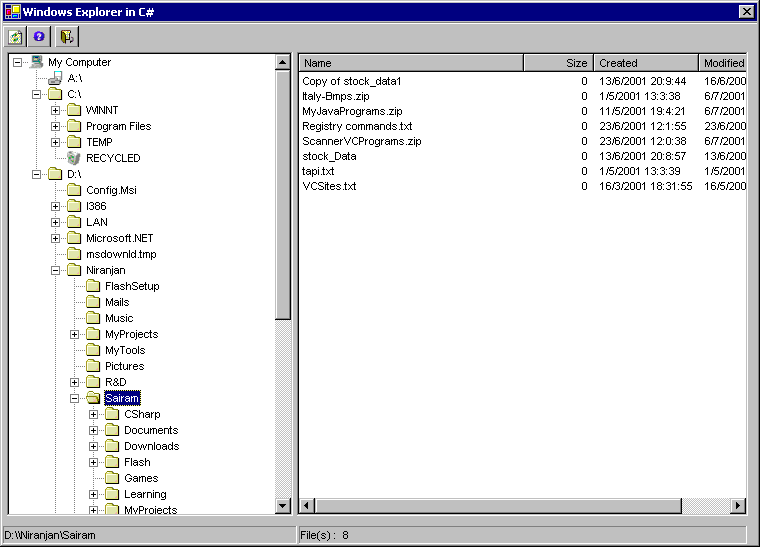Viewport: 760px width, 547px height.
Task: Select the file VCSites.txt
Action: (330, 186)
